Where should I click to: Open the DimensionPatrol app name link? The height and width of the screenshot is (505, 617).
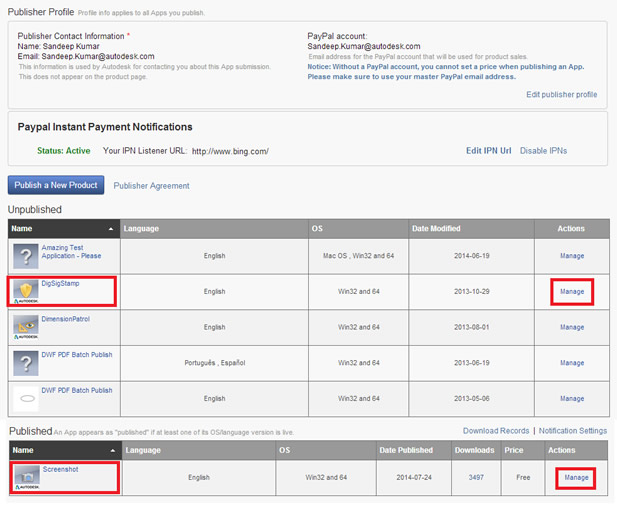[65, 319]
